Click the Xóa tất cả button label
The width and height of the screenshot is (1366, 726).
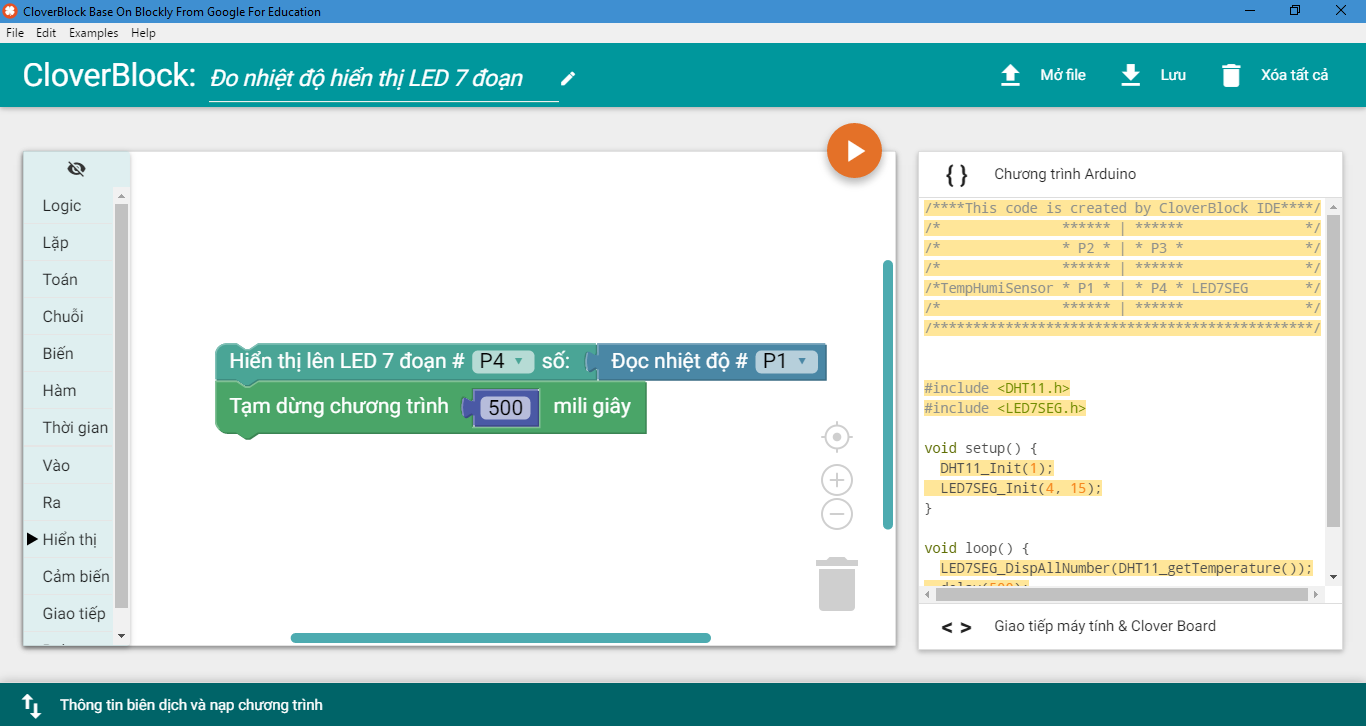tap(1295, 75)
